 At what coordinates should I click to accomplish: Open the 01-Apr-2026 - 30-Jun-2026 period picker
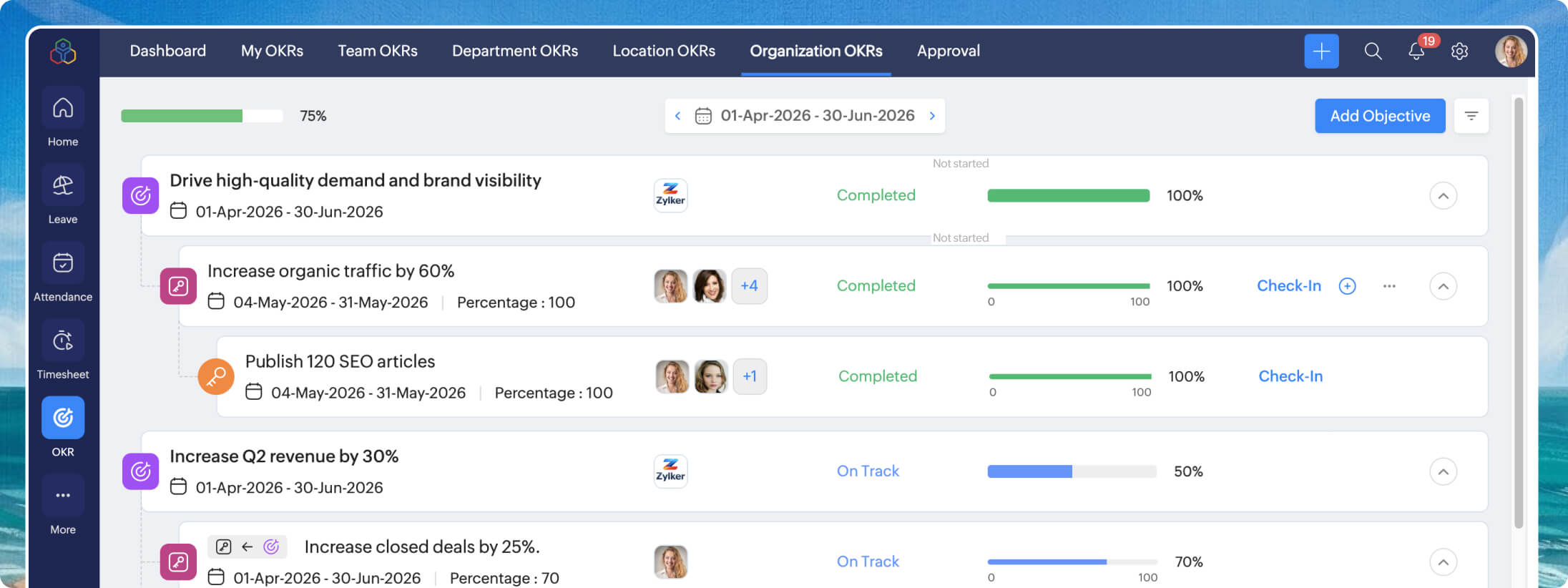pyautogui.click(x=805, y=116)
